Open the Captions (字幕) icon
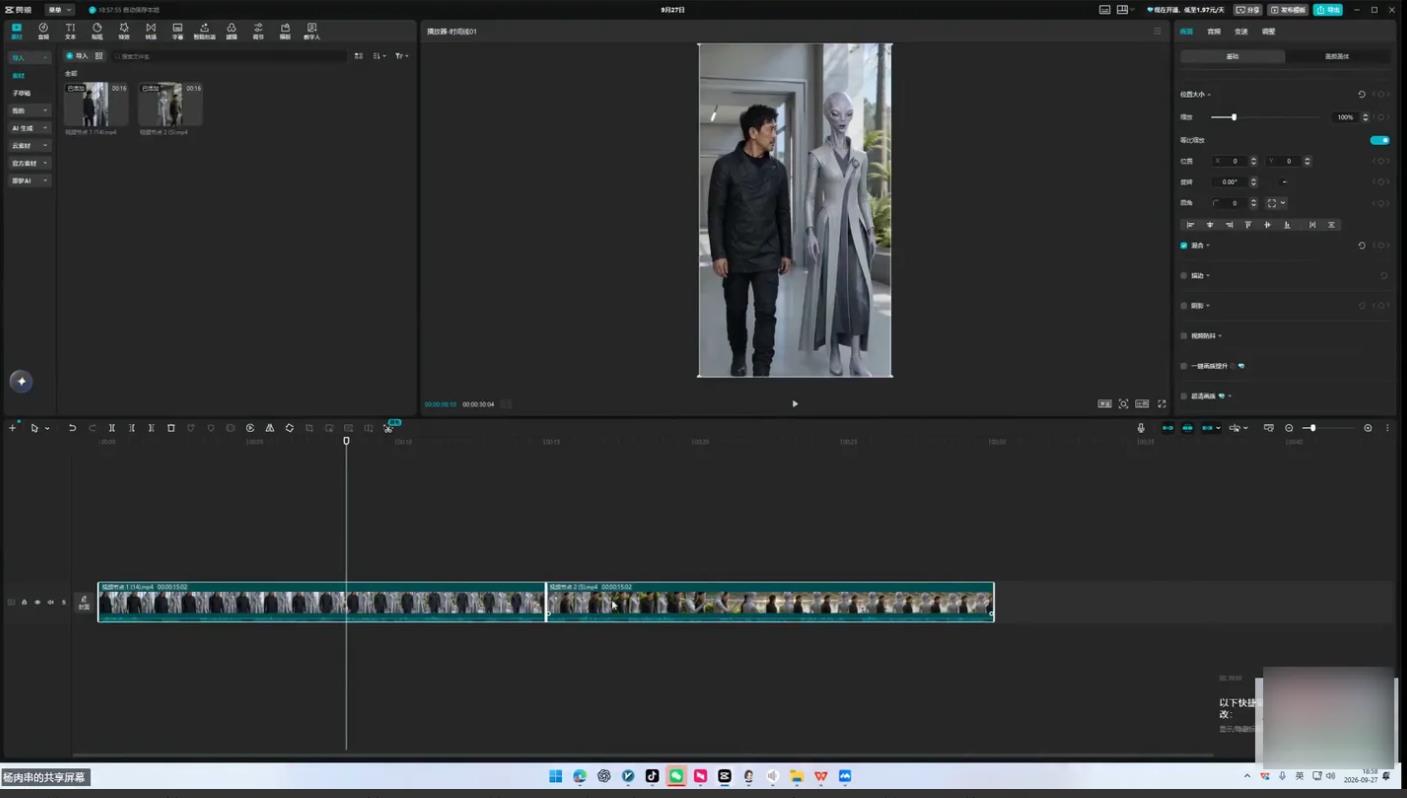Viewport: 1407px width, 798px height. pos(177,31)
